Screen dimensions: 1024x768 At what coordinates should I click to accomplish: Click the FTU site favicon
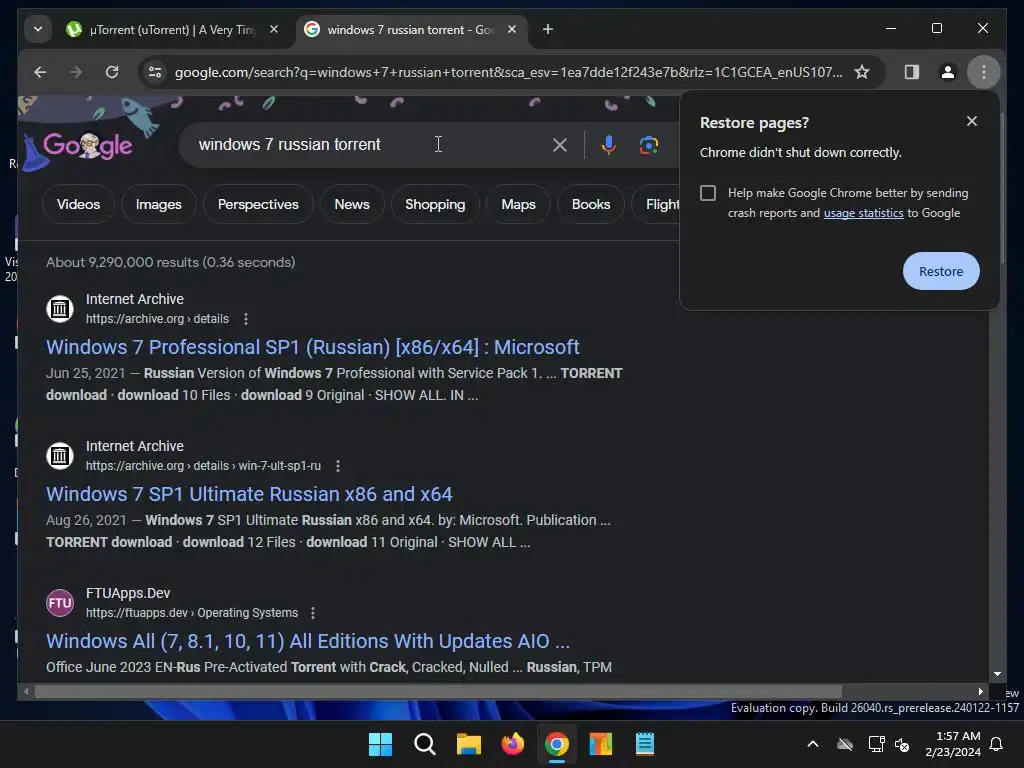[59, 602]
